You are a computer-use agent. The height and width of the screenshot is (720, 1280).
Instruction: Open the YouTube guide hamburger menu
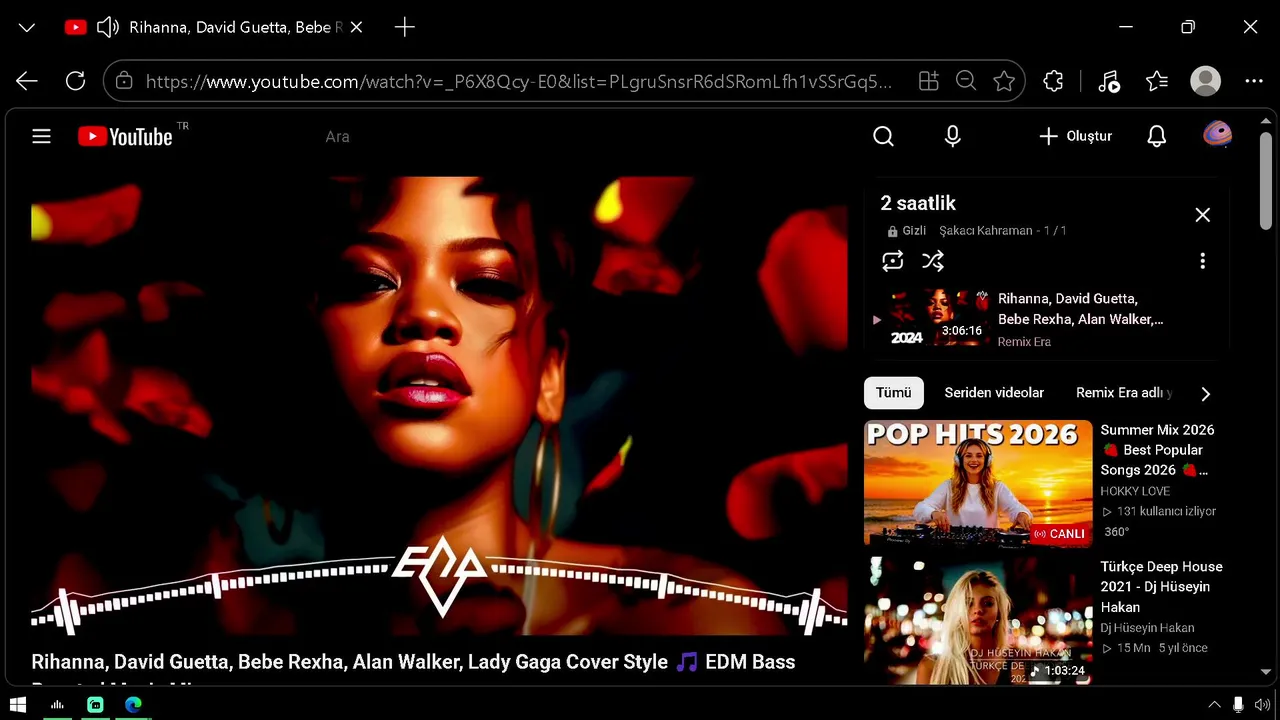tap(41, 136)
